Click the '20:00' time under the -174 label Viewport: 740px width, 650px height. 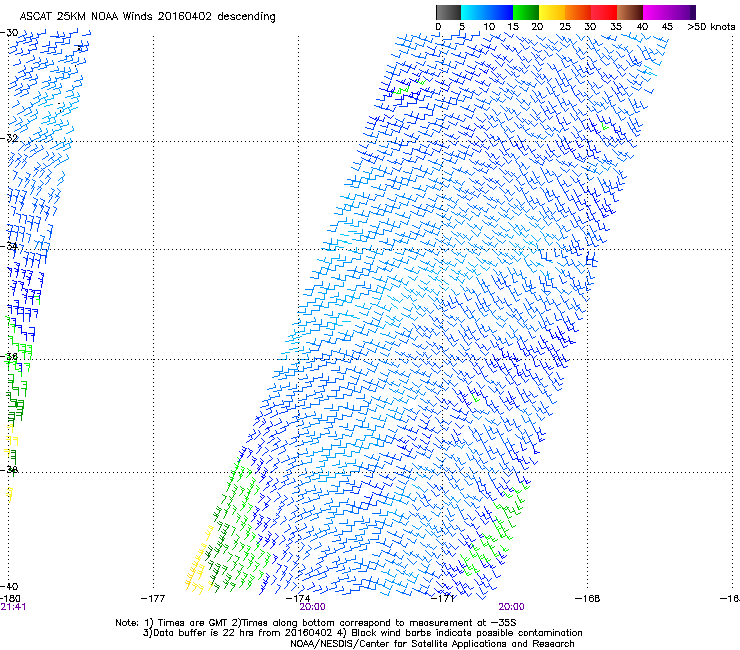pyautogui.click(x=312, y=607)
